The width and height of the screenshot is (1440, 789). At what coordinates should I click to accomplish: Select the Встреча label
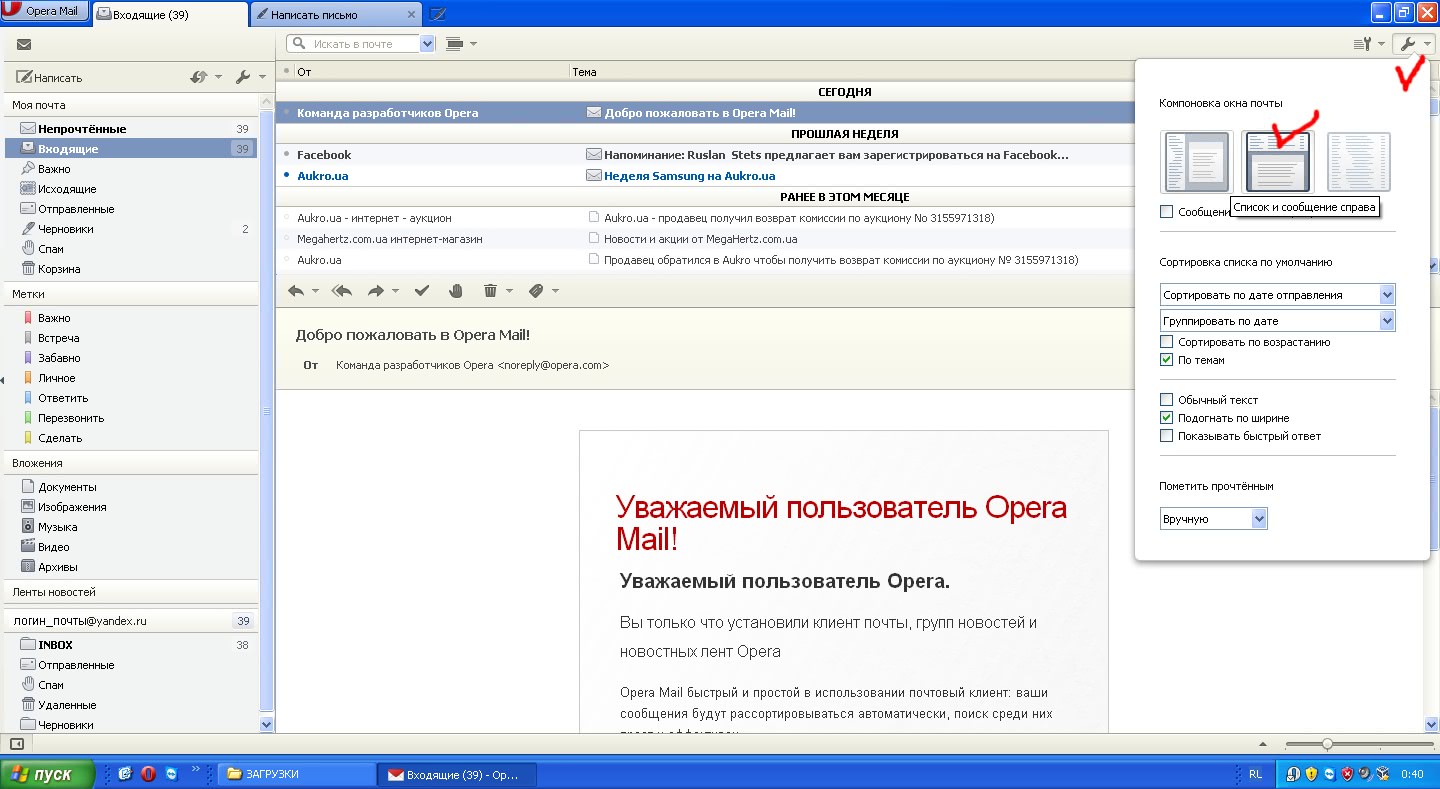pos(130,338)
